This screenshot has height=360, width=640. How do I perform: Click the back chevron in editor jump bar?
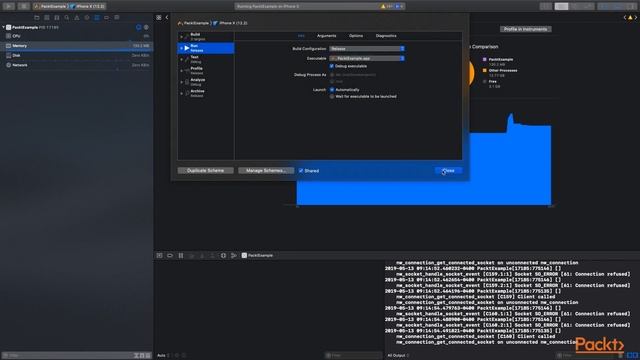(x=167, y=18)
